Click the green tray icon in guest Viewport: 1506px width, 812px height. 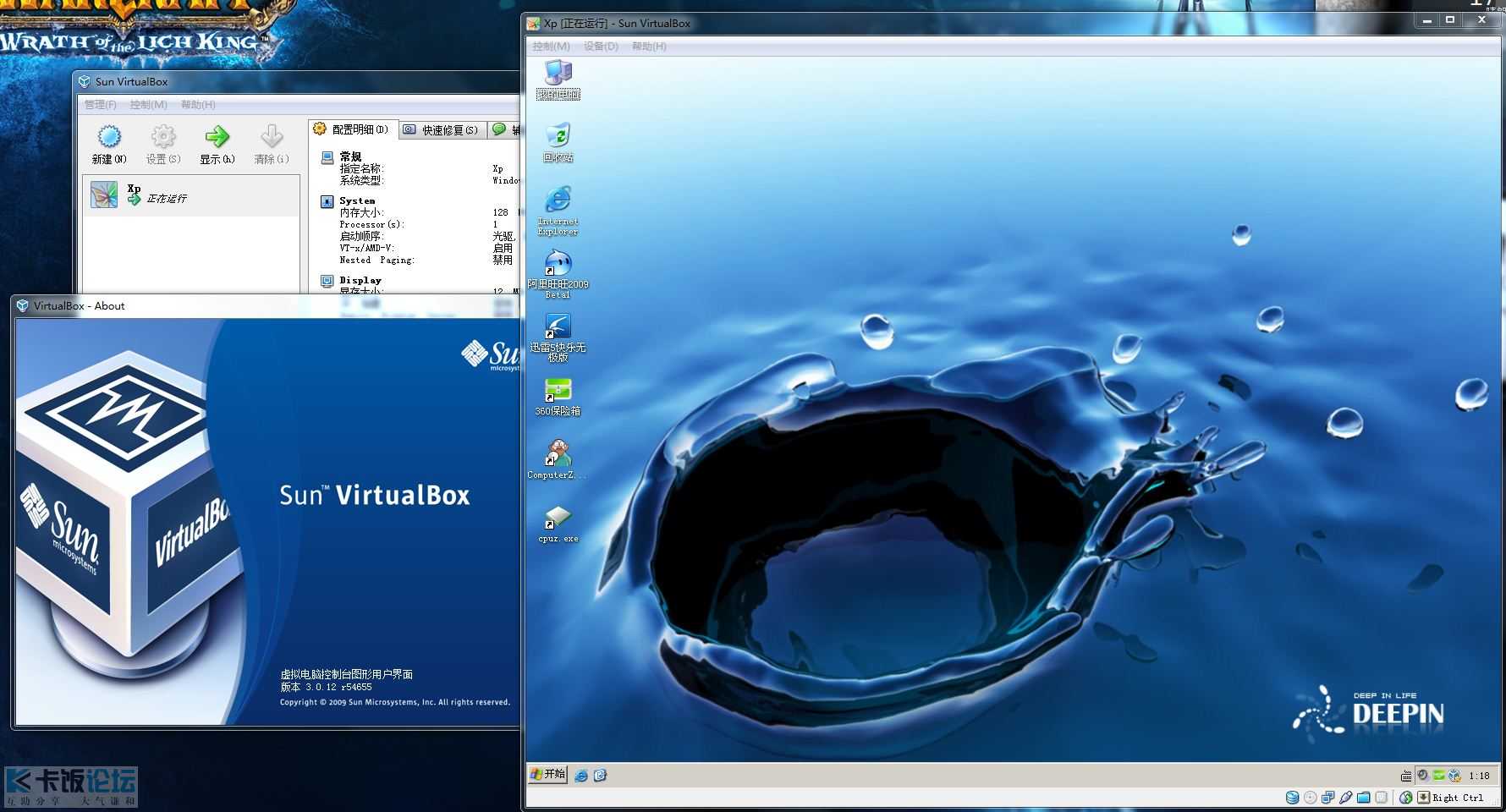pyautogui.click(x=1438, y=775)
